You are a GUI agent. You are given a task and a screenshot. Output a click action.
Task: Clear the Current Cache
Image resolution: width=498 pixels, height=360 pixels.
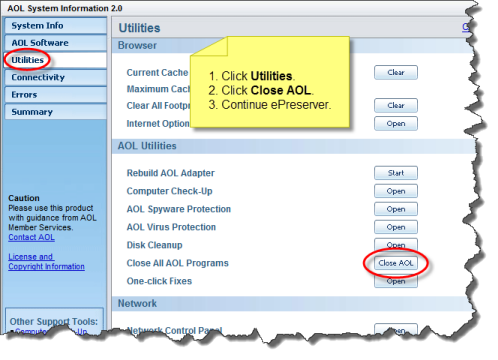coord(396,73)
